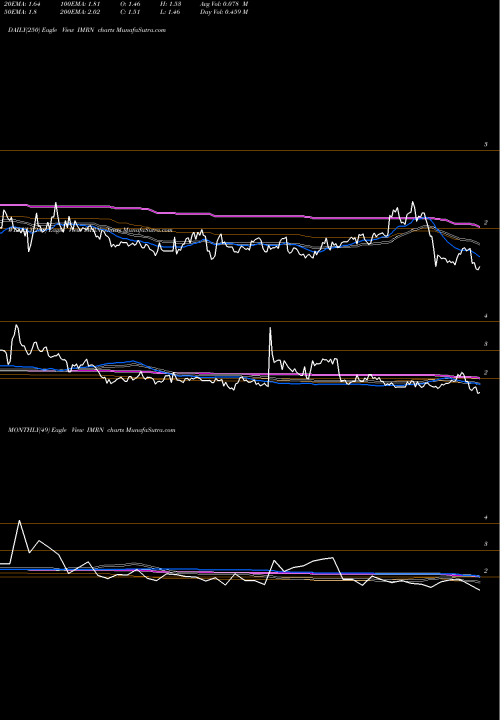
Task: Click the close price C: 1.51
Action: click(130, 12)
